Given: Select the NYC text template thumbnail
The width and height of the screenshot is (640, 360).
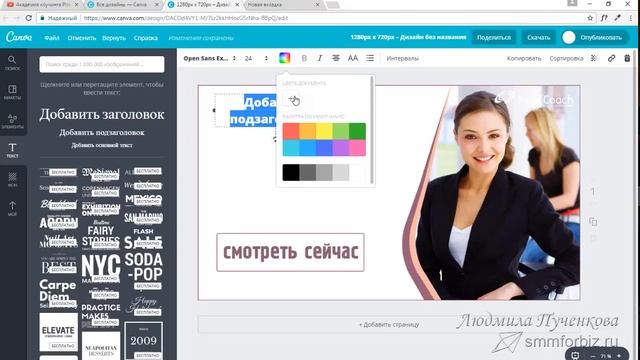Looking at the screenshot, I should tap(101, 269).
